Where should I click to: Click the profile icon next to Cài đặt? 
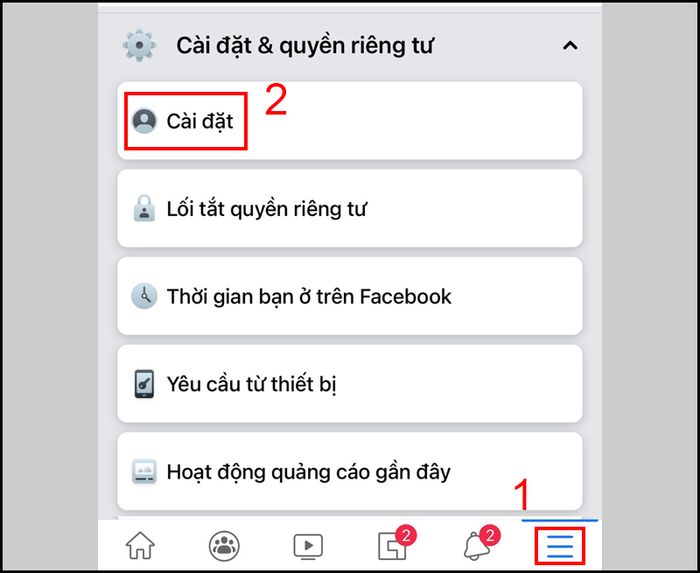pos(144,121)
